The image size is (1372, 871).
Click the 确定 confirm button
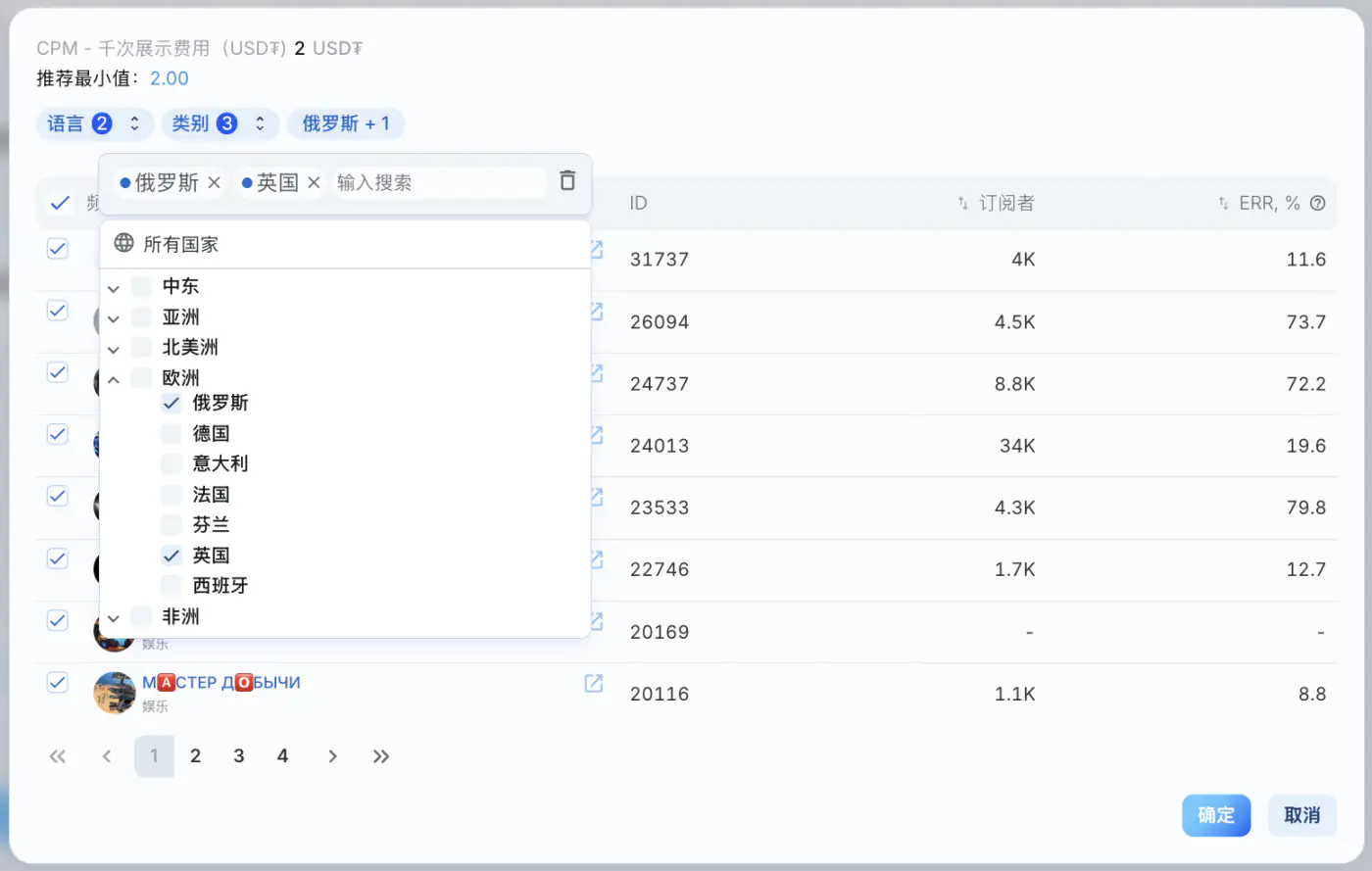1216,815
